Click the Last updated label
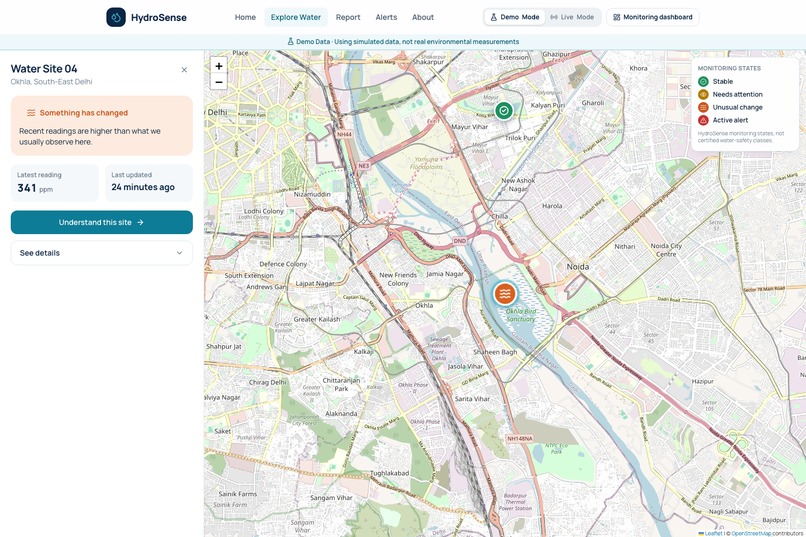 click(x=132, y=175)
